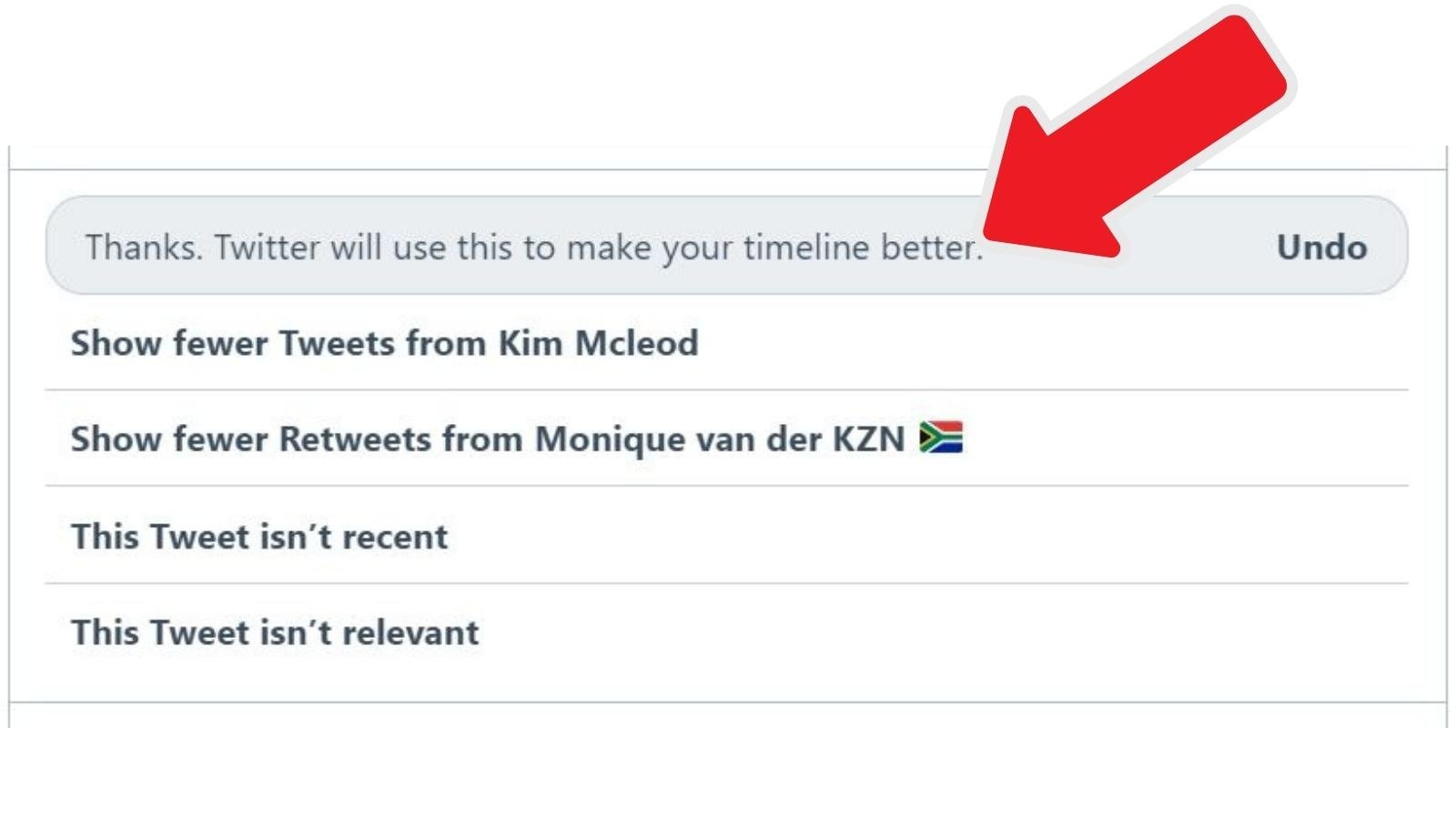The height and width of the screenshot is (819, 1456).
Task: Click the Thanks feedback confirmation banner
Action: (x=726, y=246)
